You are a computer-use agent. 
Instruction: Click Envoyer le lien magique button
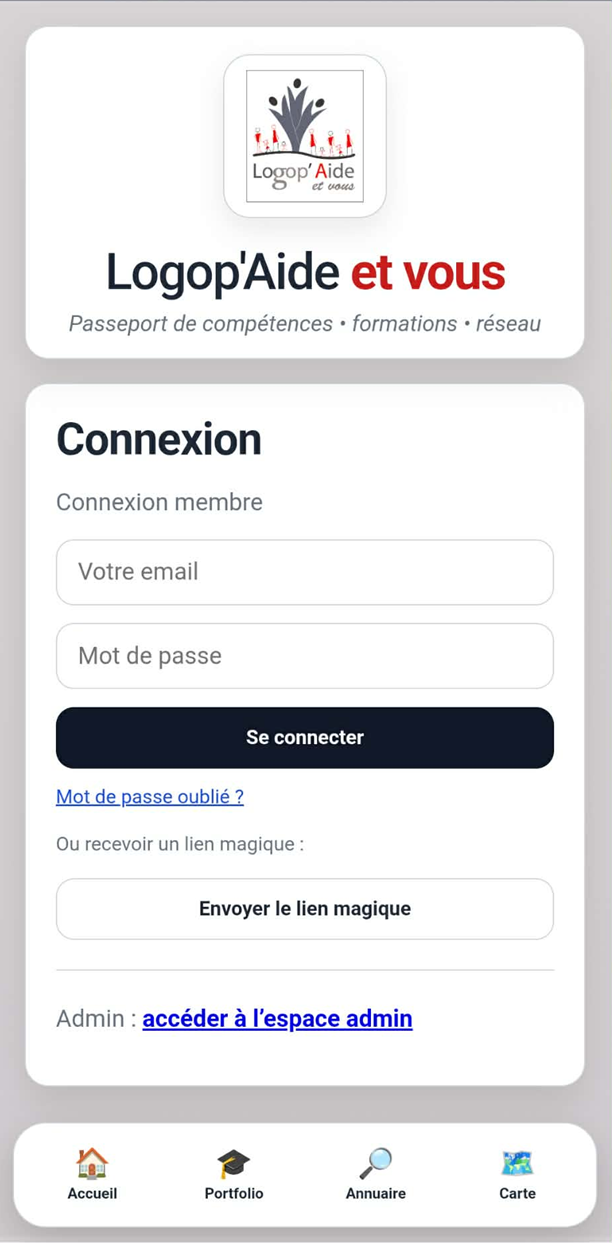click(x=305, y=909)
